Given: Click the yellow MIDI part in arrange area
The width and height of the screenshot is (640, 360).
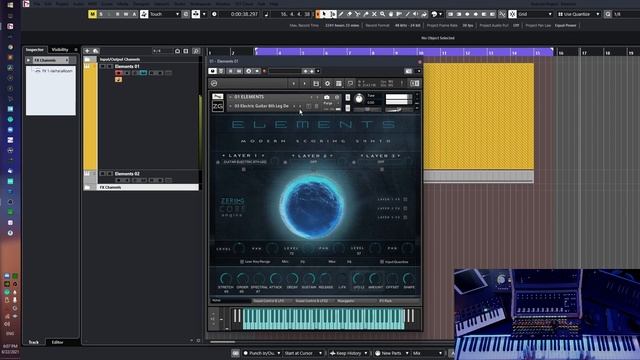Looking at the screenshot, I should tap(478, 116).
